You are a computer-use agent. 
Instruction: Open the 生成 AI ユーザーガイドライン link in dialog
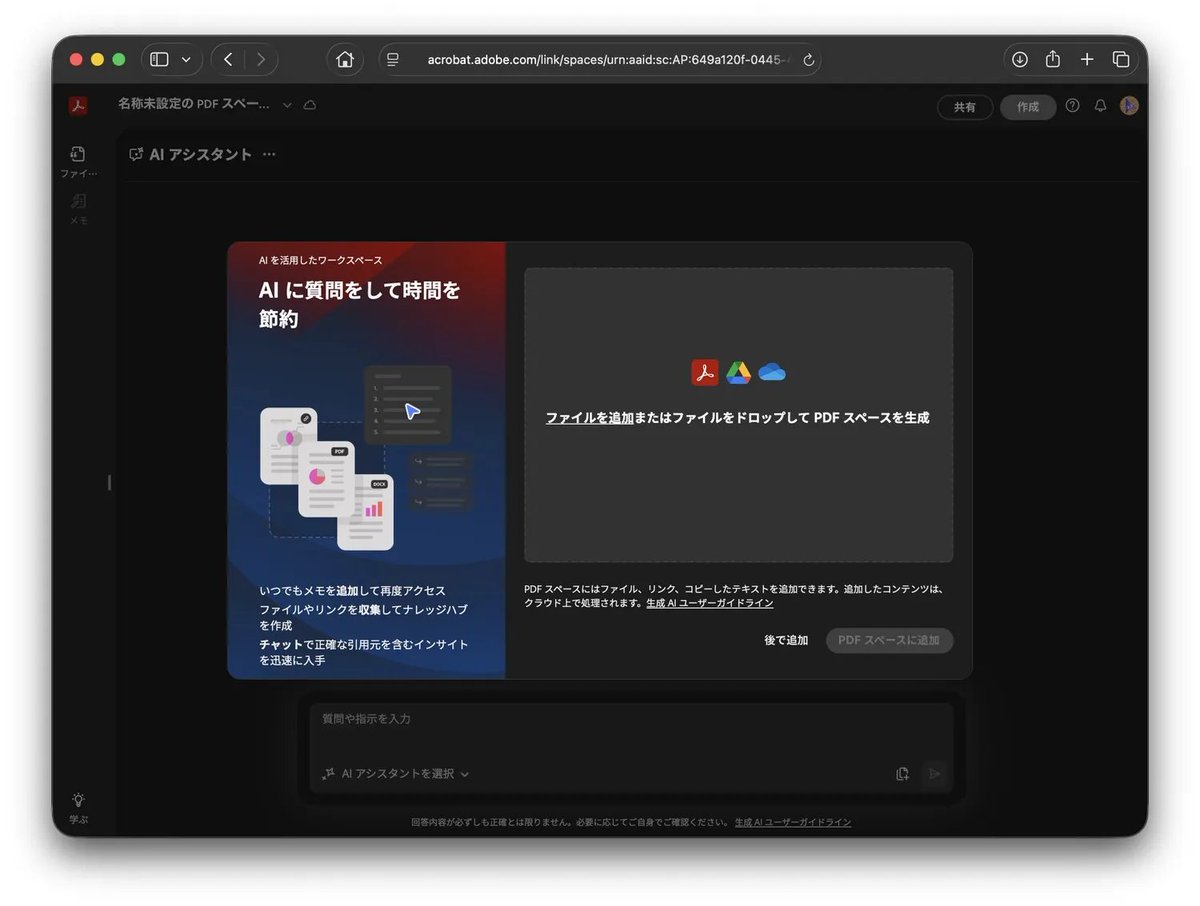709,603
